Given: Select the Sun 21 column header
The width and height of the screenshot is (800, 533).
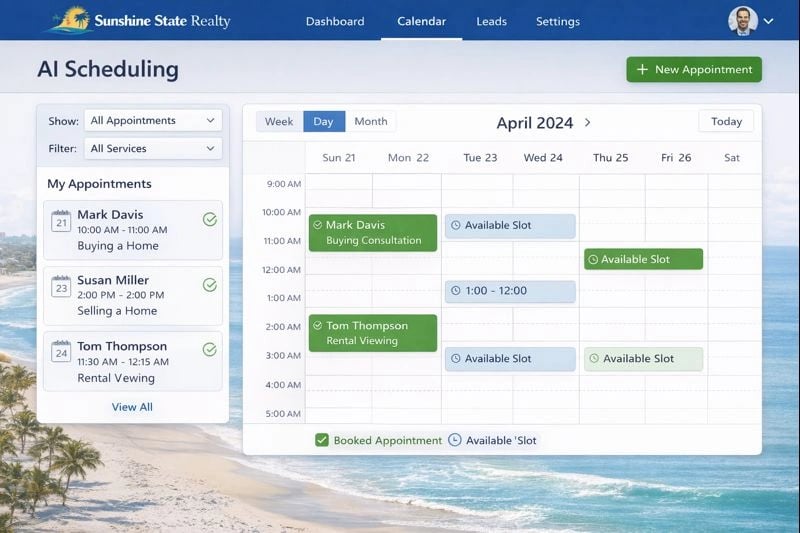Looking at the screenshot, I should point(339,158).
